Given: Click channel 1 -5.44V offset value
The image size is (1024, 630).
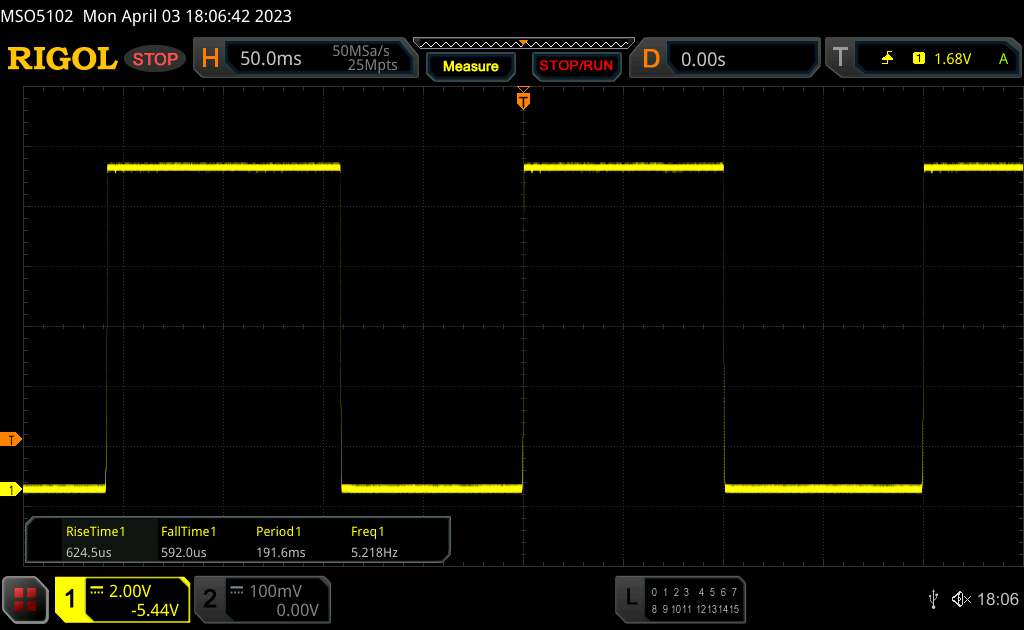Looking at the screenshot, I should pos(155,610).
